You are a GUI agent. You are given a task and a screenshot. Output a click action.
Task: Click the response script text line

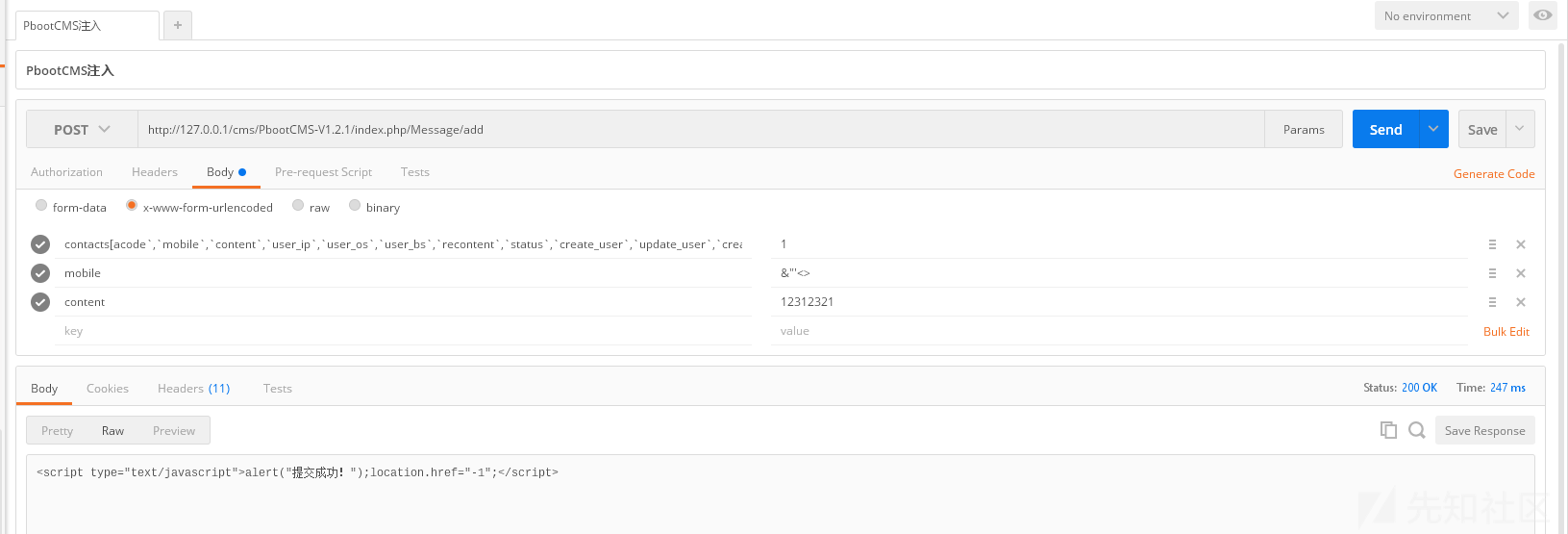click(297, 472)
